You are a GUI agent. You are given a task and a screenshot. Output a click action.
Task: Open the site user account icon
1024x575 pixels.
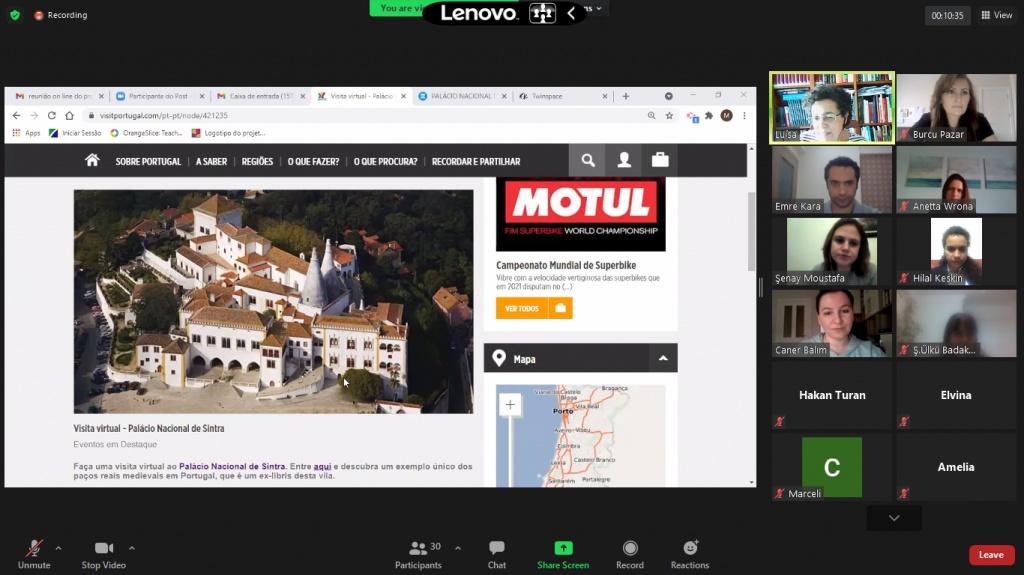[x=624, y=160]
